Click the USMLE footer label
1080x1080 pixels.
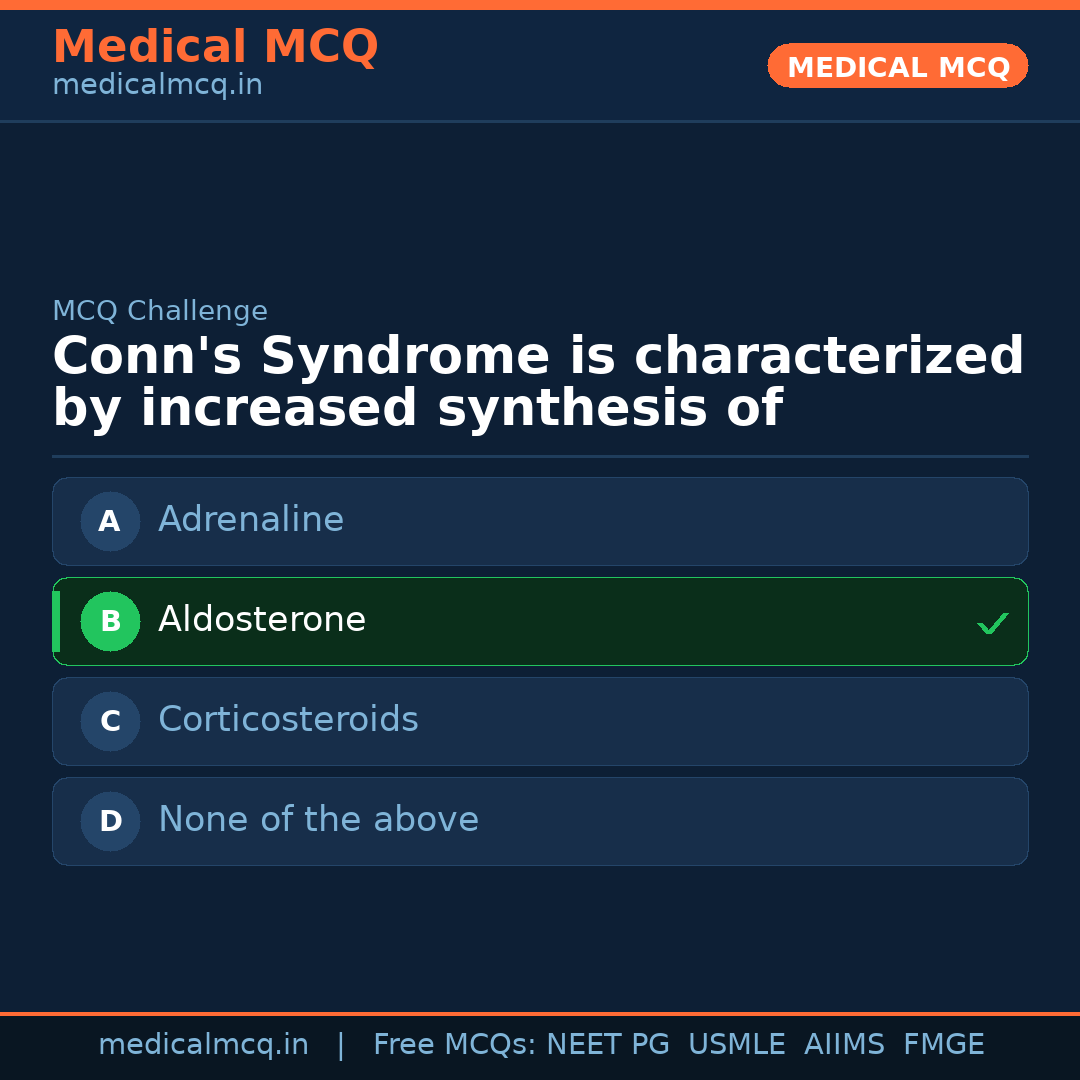(x=737, y=1044)
